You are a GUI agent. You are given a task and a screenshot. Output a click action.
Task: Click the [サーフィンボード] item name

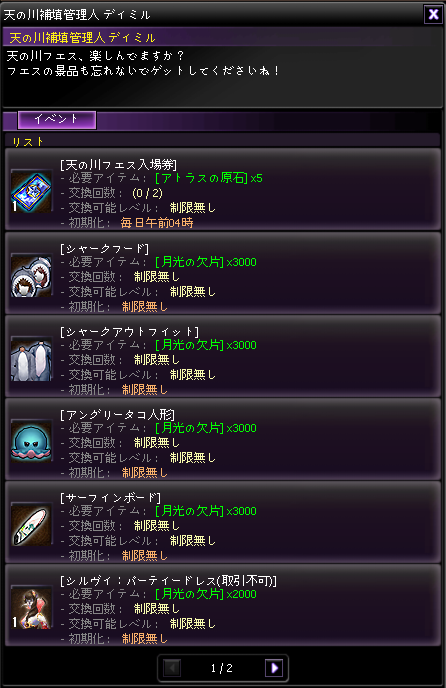[111, 497]
